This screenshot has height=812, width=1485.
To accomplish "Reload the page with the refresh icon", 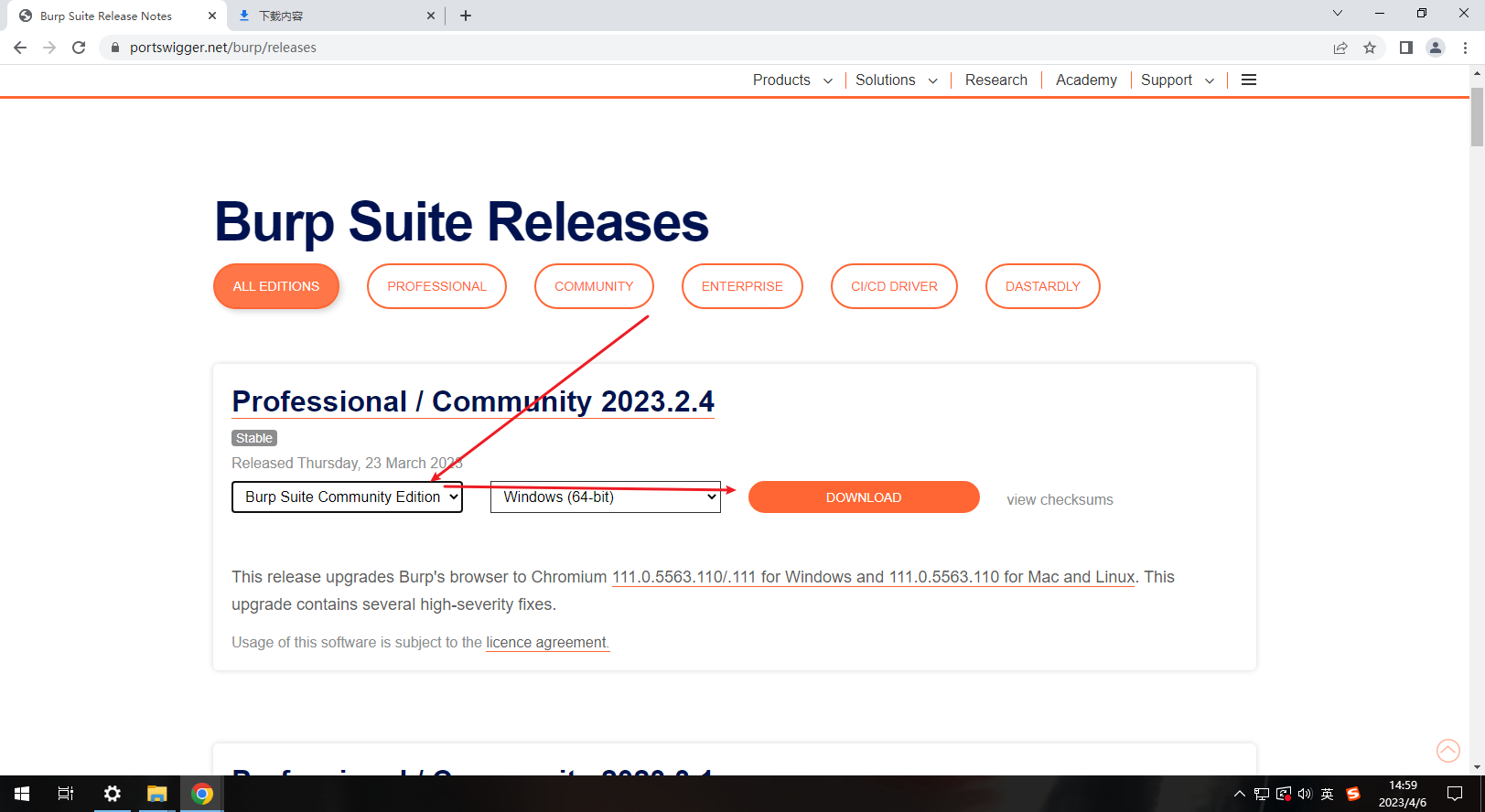I will tap(79, 48).
